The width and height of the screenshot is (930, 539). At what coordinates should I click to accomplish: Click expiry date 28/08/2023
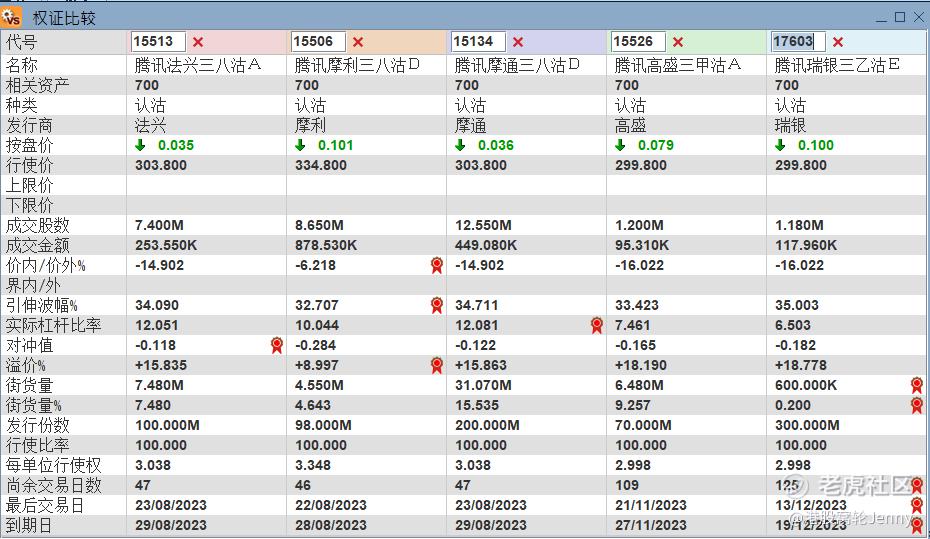[331, 525]
